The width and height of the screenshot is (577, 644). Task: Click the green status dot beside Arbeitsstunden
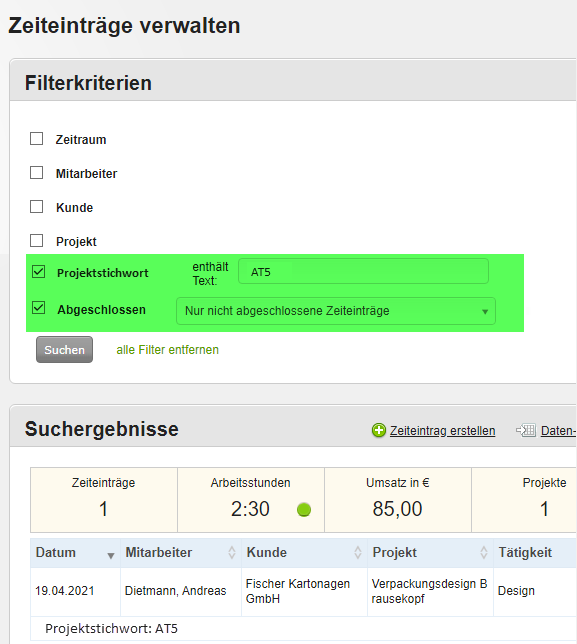click(304, 510)
